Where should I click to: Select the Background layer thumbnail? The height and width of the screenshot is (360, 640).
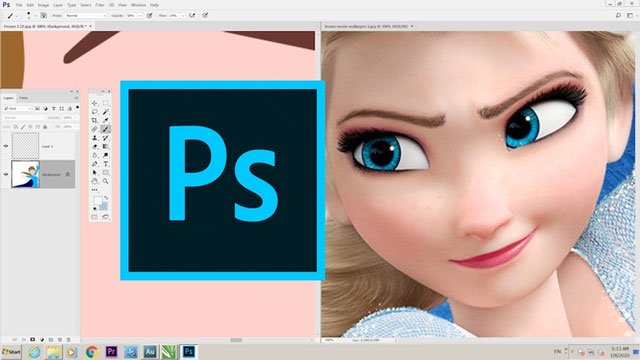point(25,174)
